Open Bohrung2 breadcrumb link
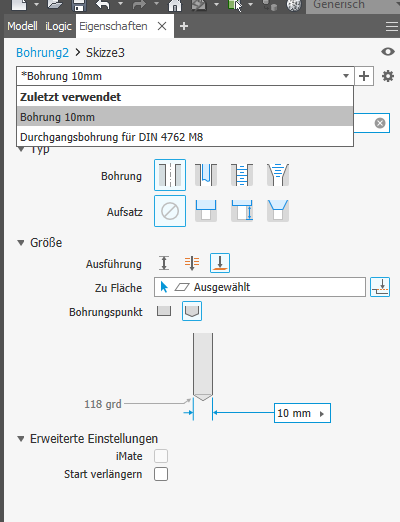 [x=42, y=53]
